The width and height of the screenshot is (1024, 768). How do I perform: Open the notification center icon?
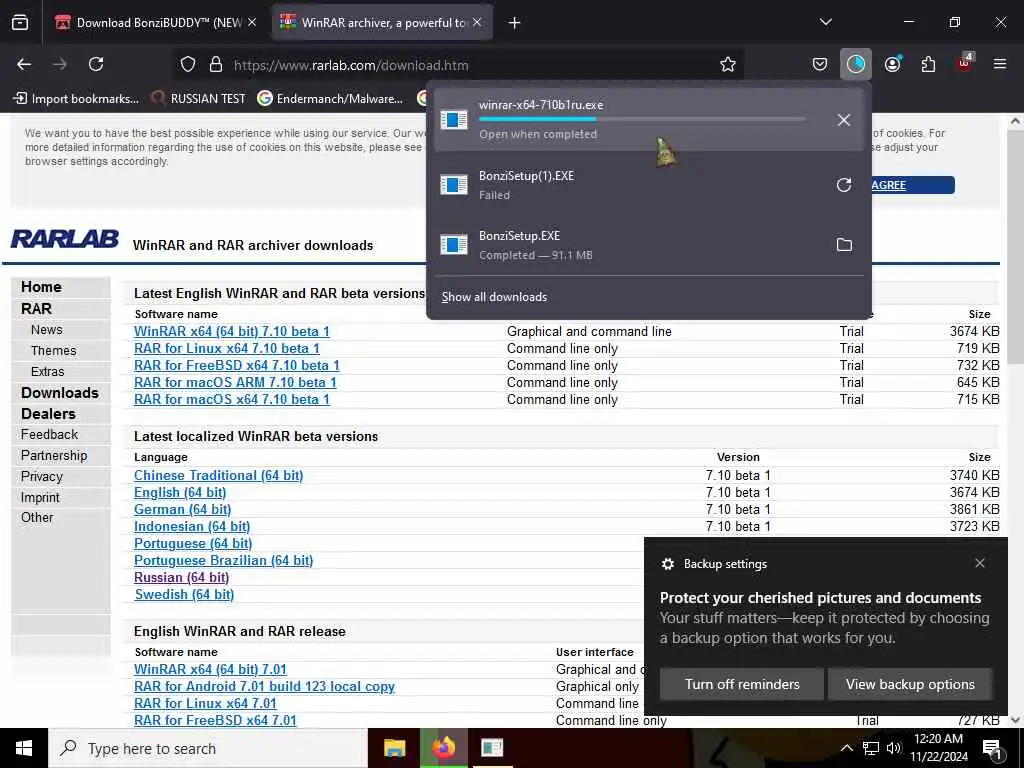click(992, 749)
